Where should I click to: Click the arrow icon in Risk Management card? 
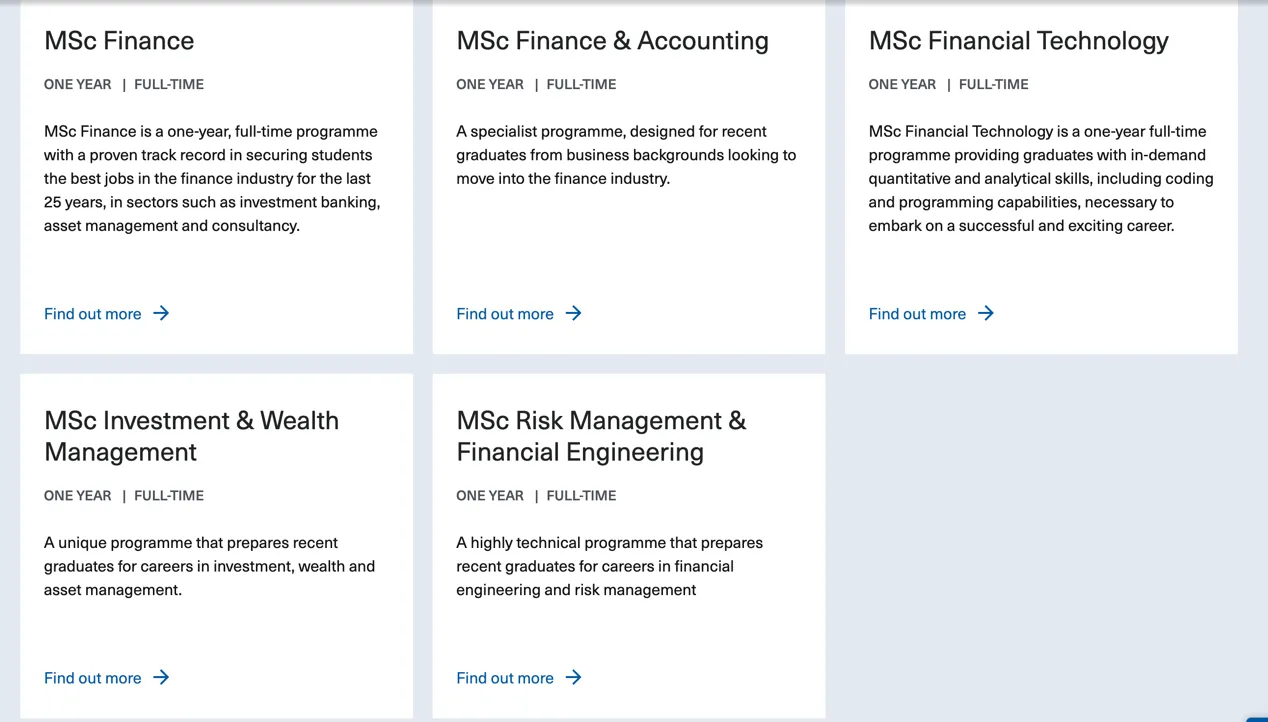point(573,677)
